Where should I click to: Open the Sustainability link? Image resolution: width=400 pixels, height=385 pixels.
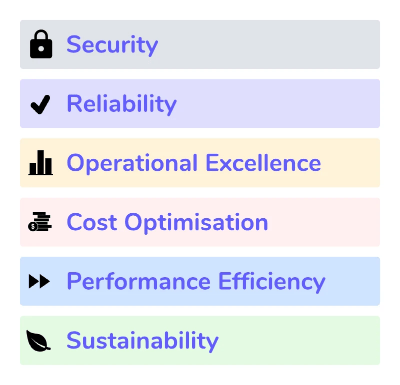coord(142,341)
